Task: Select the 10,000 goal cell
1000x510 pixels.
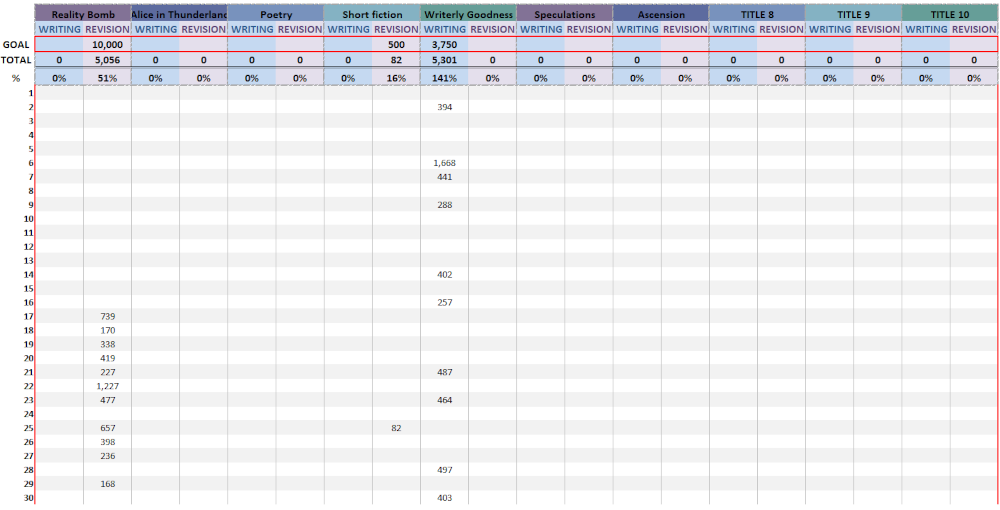Action: click(x=107, y=45)
